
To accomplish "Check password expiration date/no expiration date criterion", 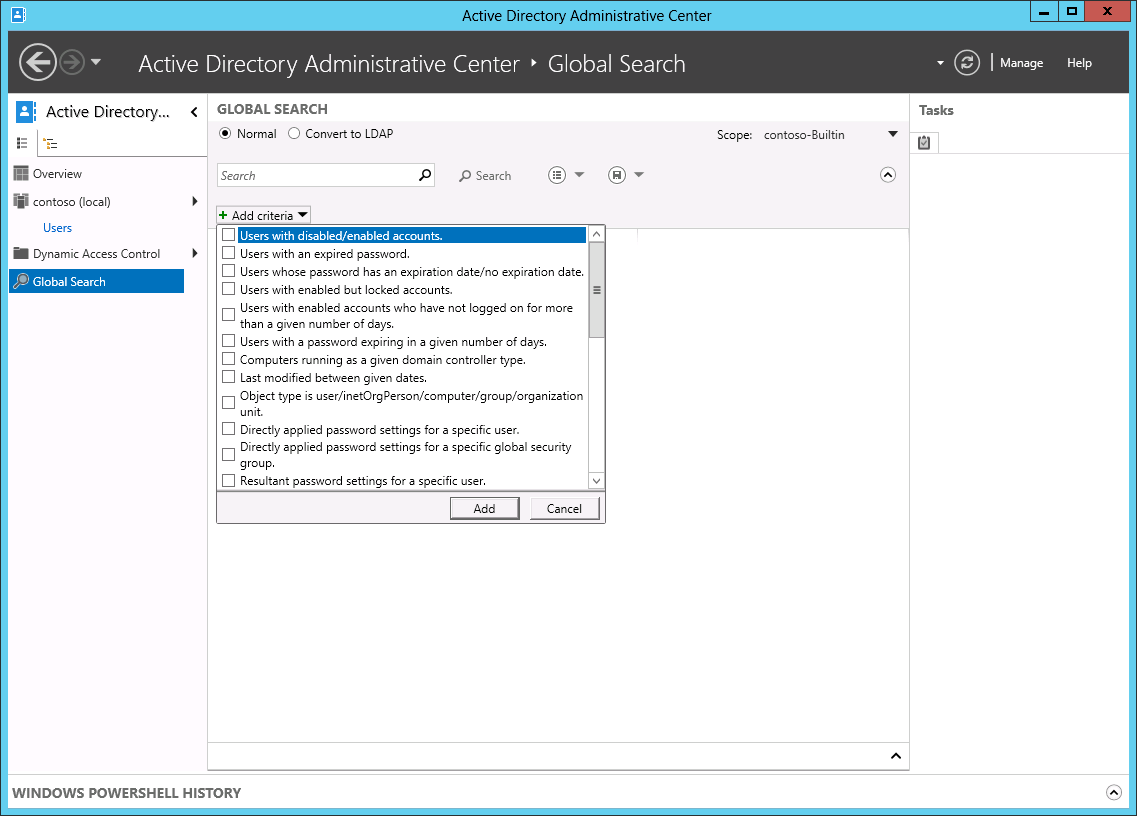I will [228, 271].
